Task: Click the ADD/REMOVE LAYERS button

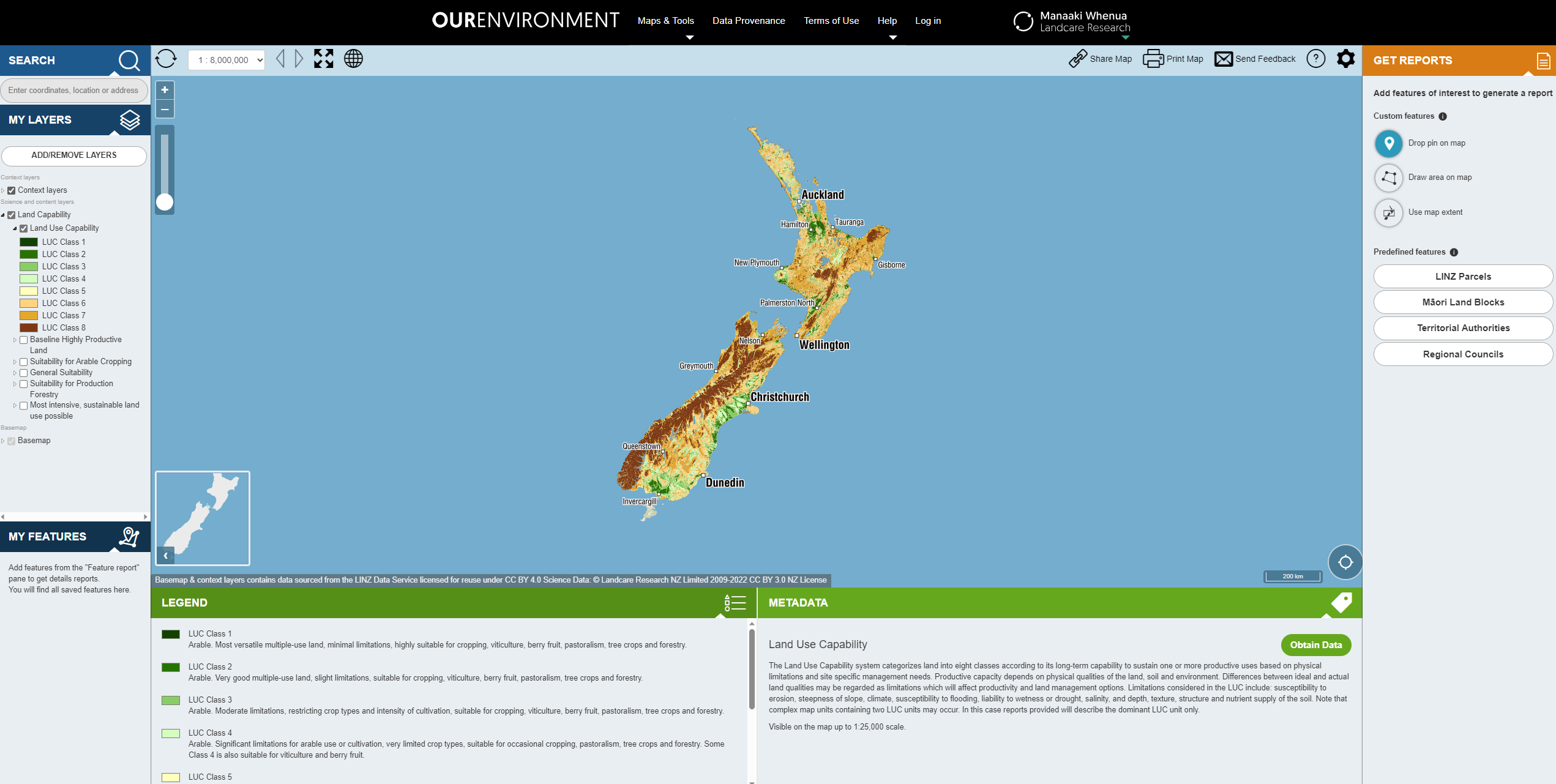Action: coord(74,155)
